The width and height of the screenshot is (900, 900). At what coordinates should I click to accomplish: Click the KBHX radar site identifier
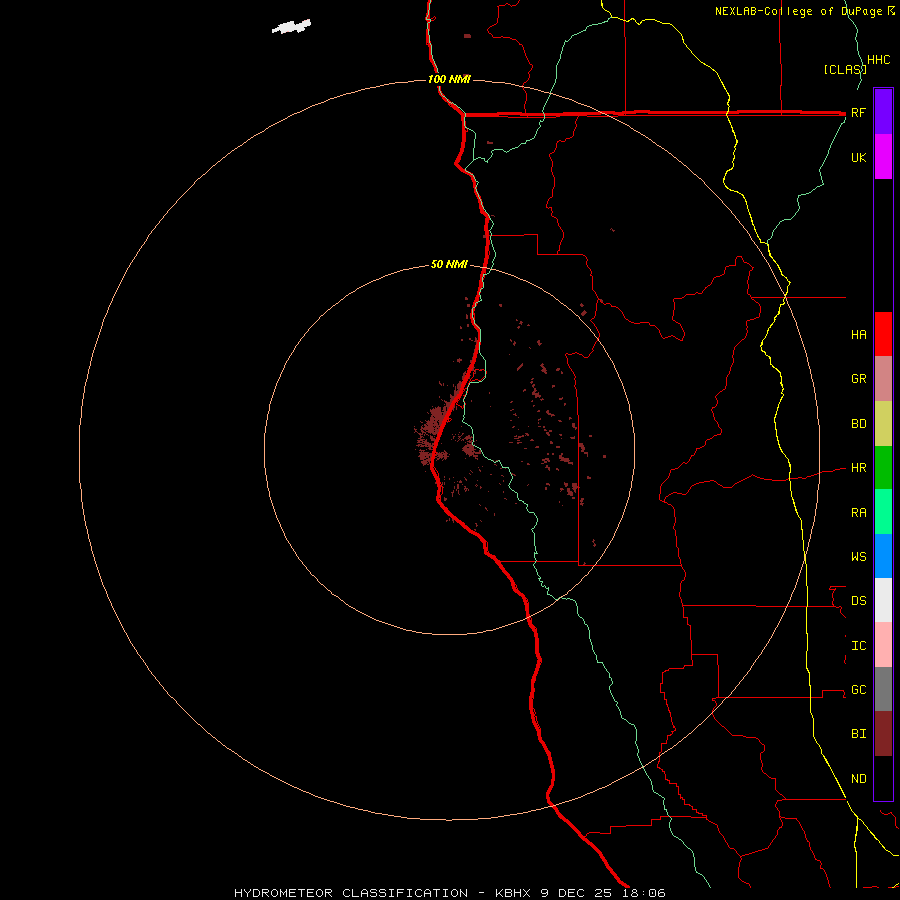(514, 893)
